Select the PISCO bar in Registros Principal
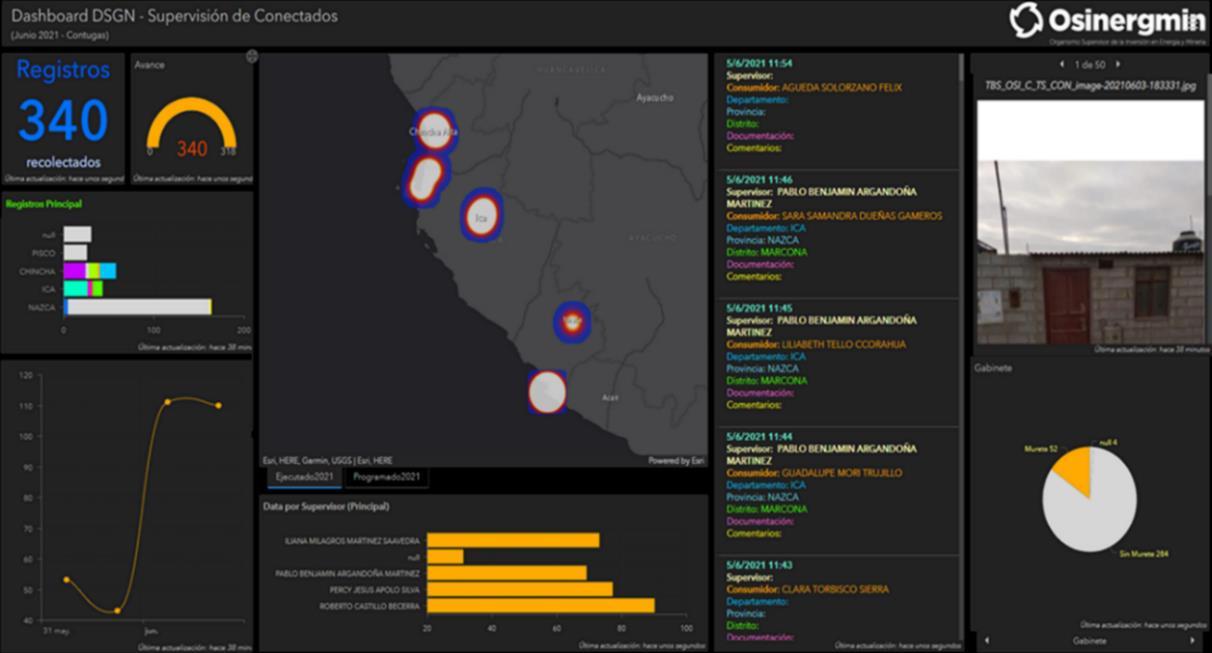The image size is (1212, 653). tap(75, 253)
